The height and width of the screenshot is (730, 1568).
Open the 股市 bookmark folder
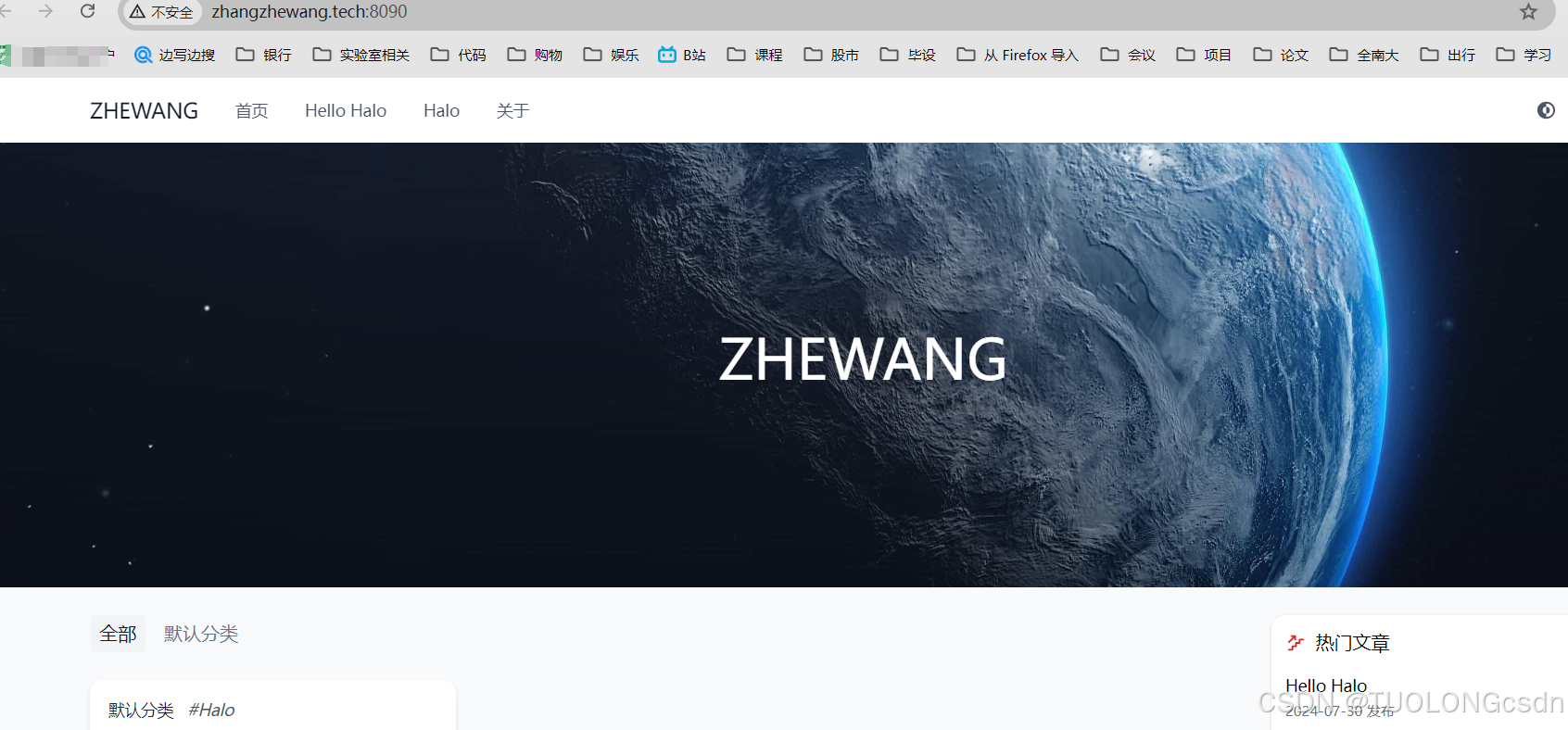coord(832,55)
